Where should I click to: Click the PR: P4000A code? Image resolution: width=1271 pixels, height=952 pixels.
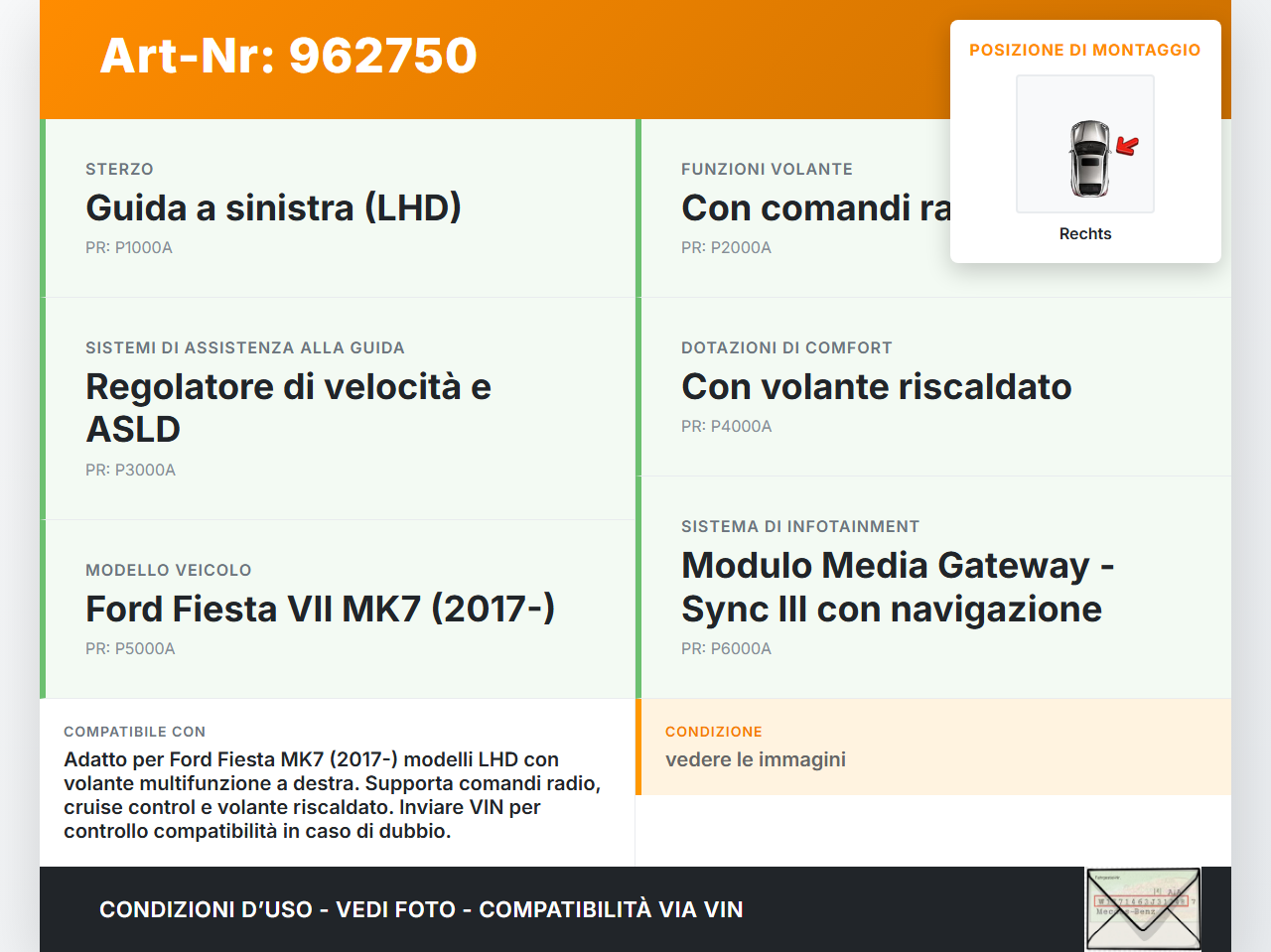(726, 427)
